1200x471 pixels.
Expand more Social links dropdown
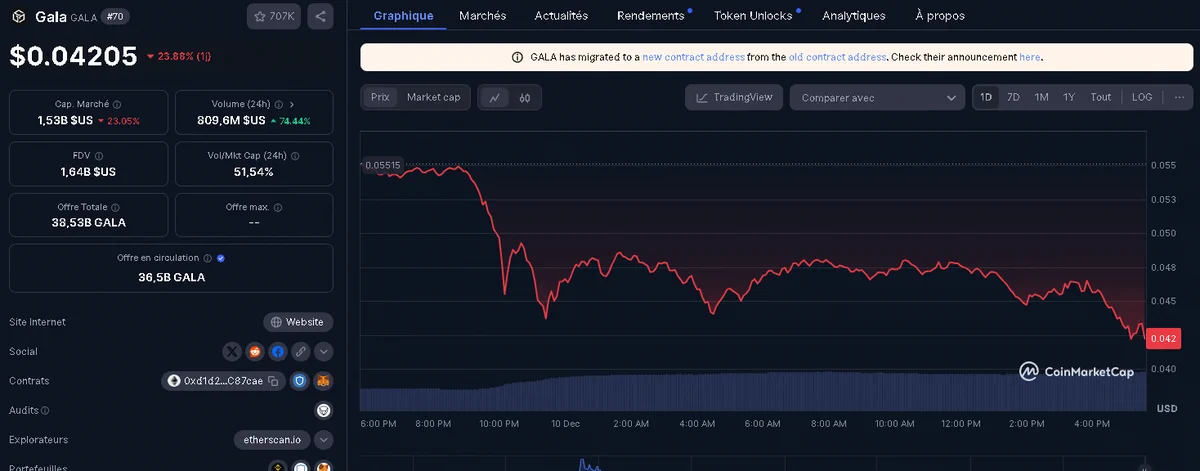pyautogui.click(x=323, y=351)
